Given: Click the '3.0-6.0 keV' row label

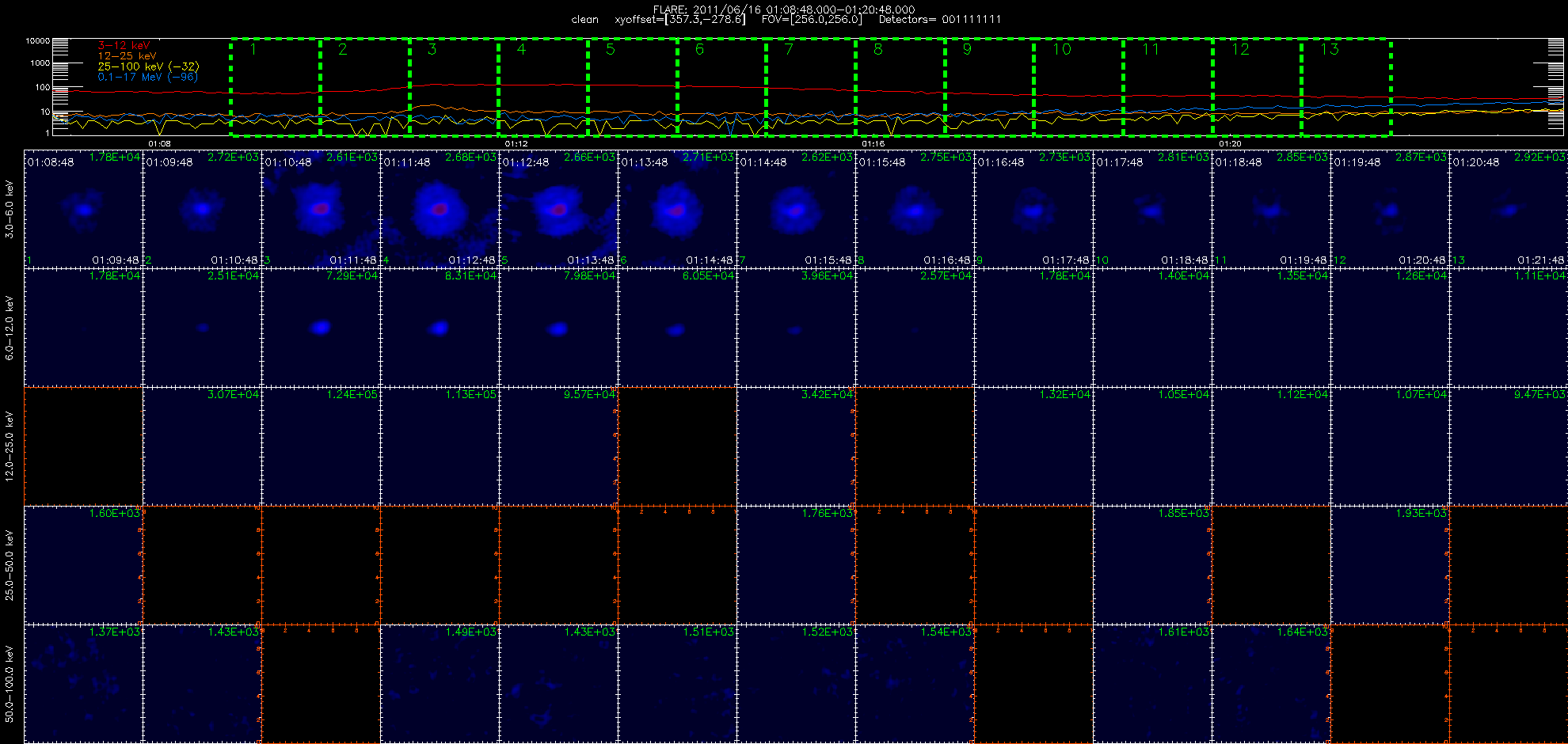Looking at the screenshot, I should [10, 209].
